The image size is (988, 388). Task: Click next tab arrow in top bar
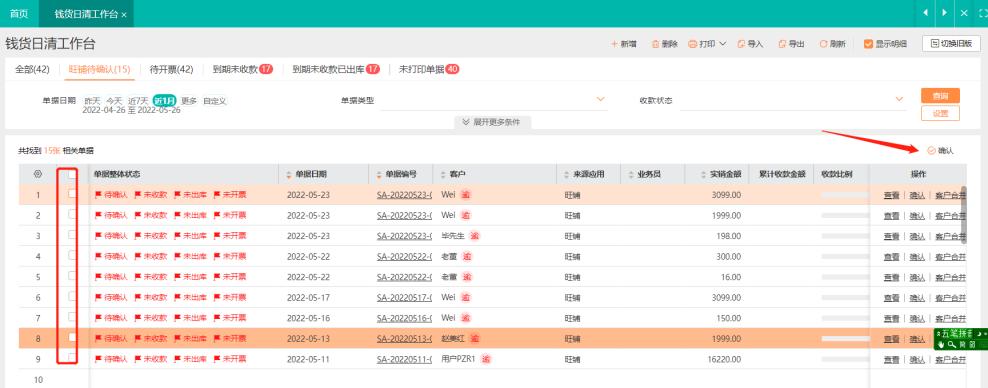point(945,13)
